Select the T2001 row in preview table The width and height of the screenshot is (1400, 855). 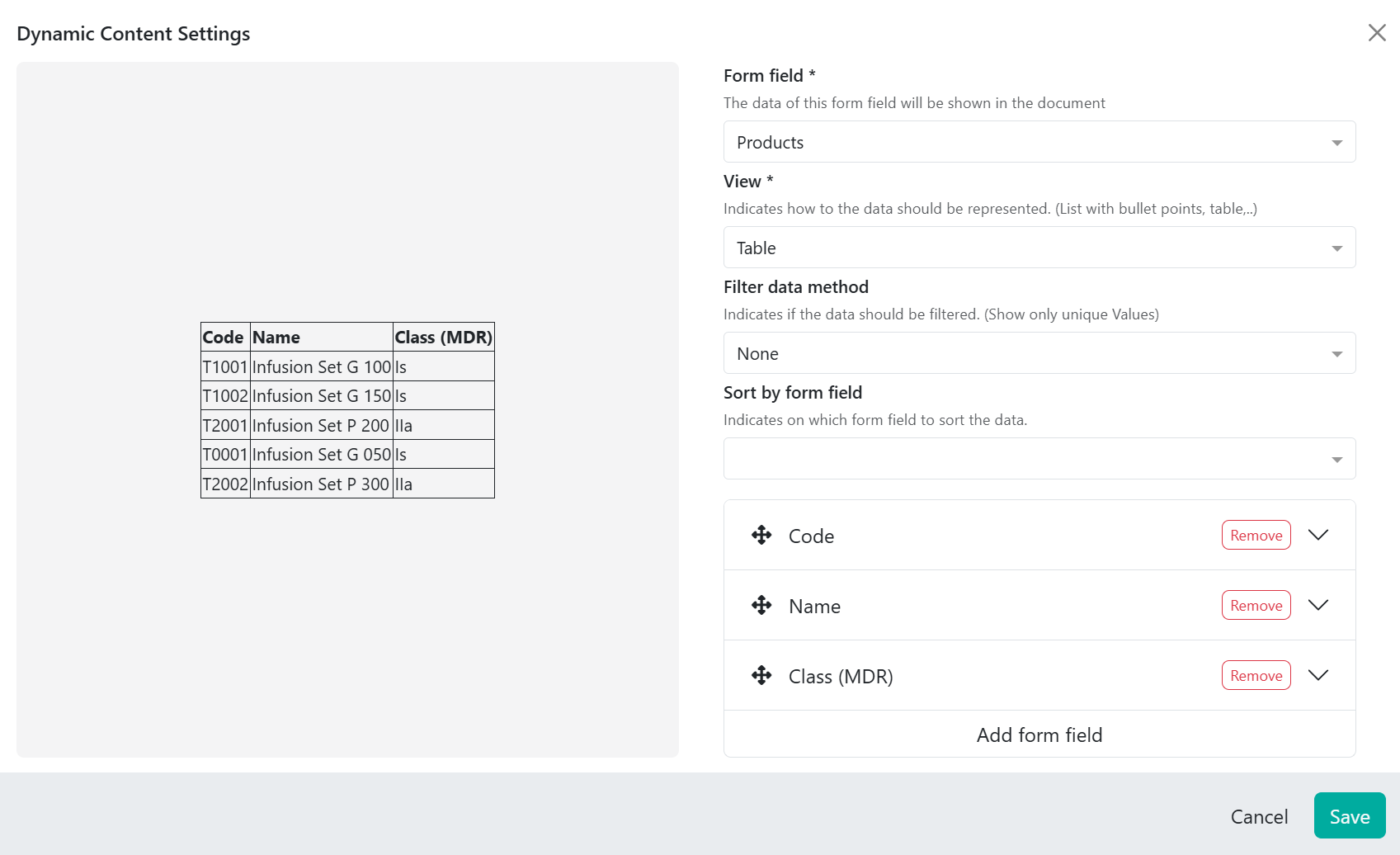coord(347,425)
